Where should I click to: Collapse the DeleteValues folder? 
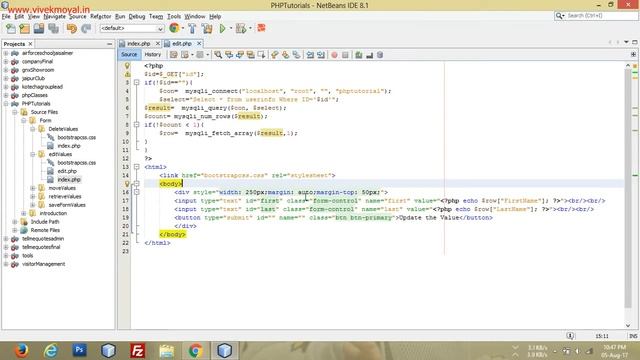[x=33, y=129]
